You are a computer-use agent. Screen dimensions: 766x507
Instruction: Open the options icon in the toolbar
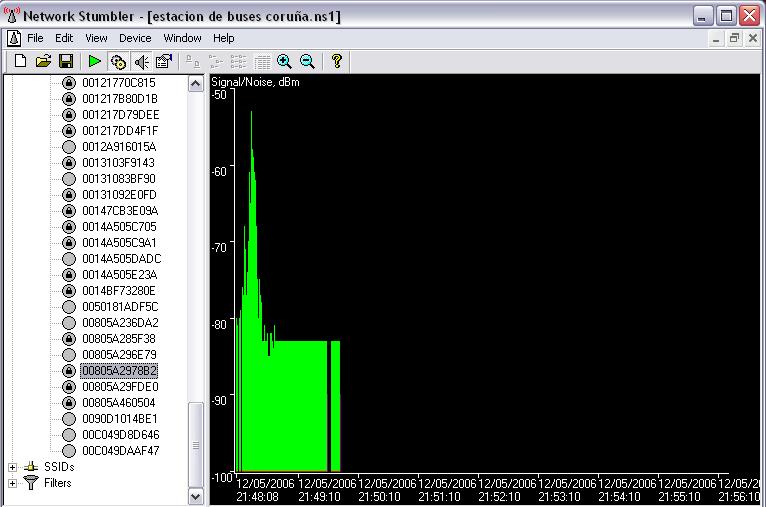[x=164, y=62]
